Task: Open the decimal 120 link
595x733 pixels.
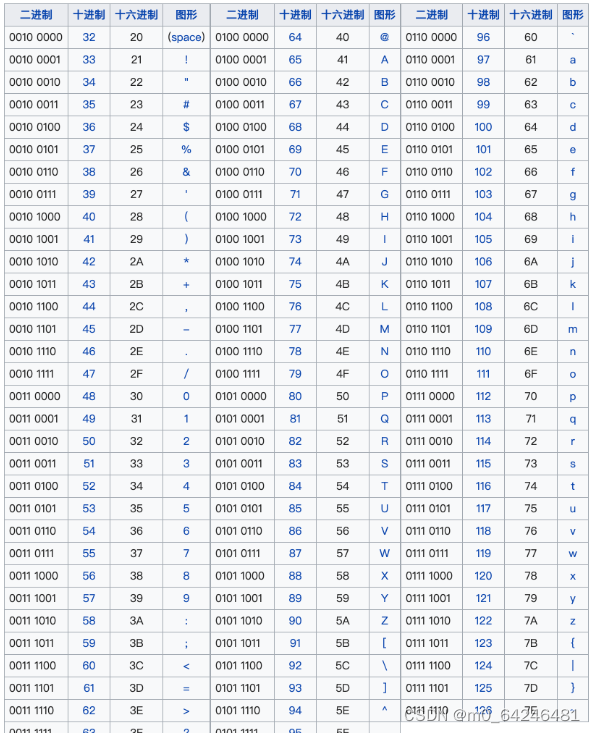Action: [483, 575]
